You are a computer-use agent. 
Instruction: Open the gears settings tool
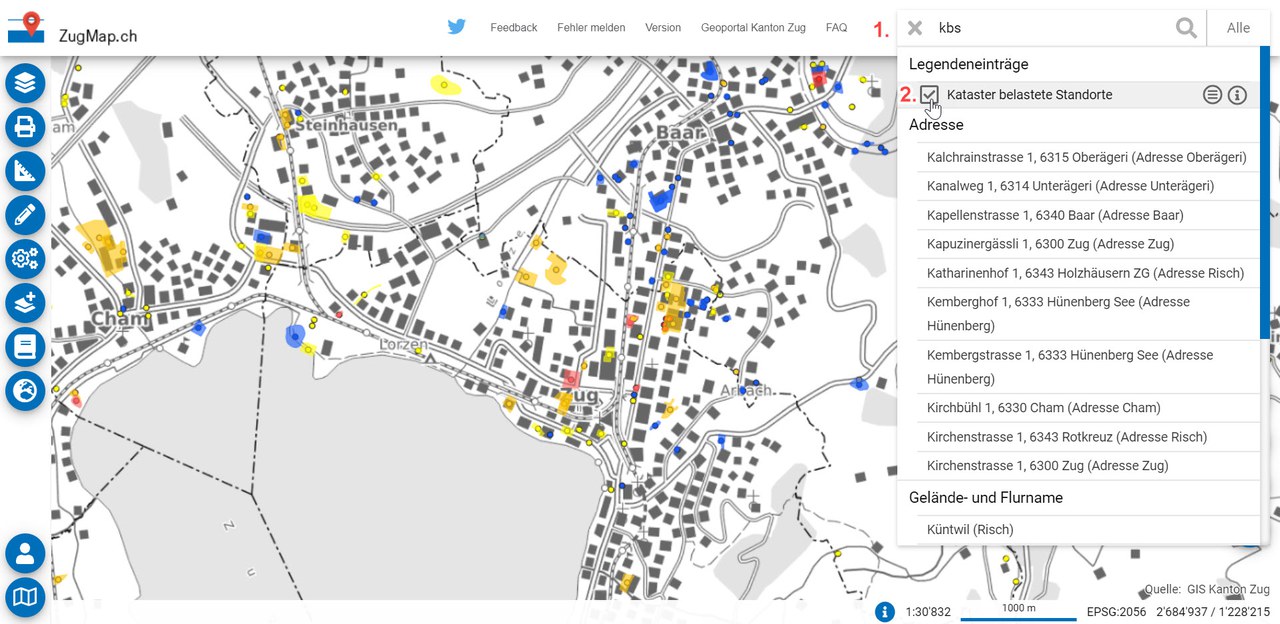pyautogui.click(x=25, y=259)
